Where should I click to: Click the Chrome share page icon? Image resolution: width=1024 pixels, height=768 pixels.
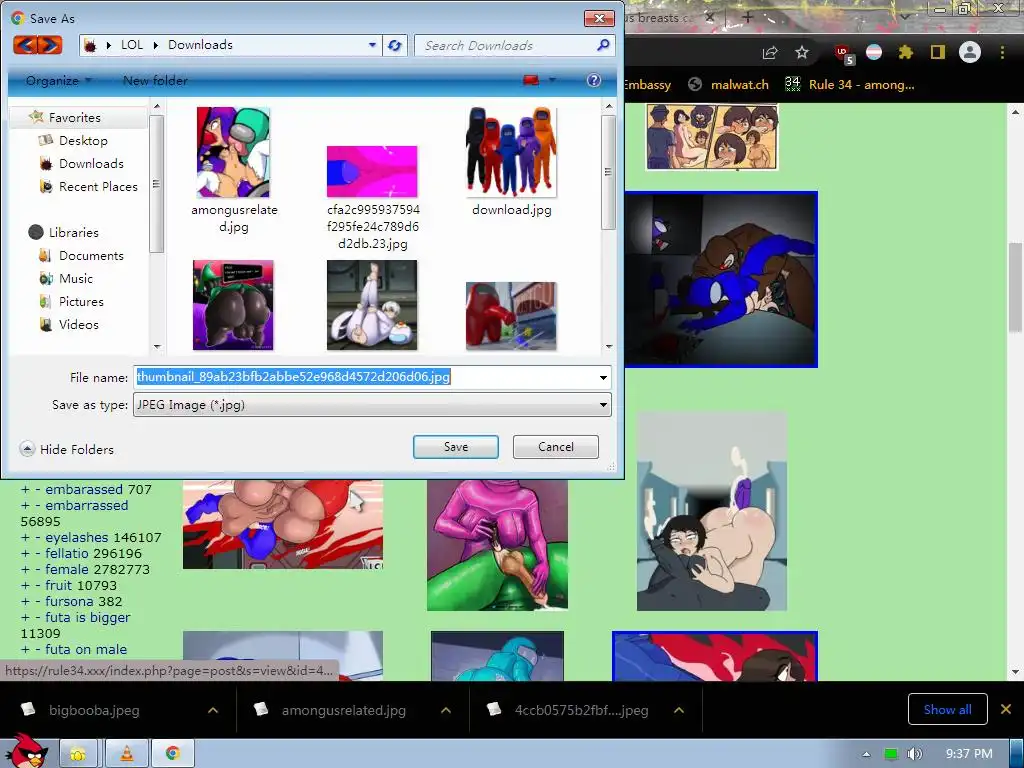770,53
